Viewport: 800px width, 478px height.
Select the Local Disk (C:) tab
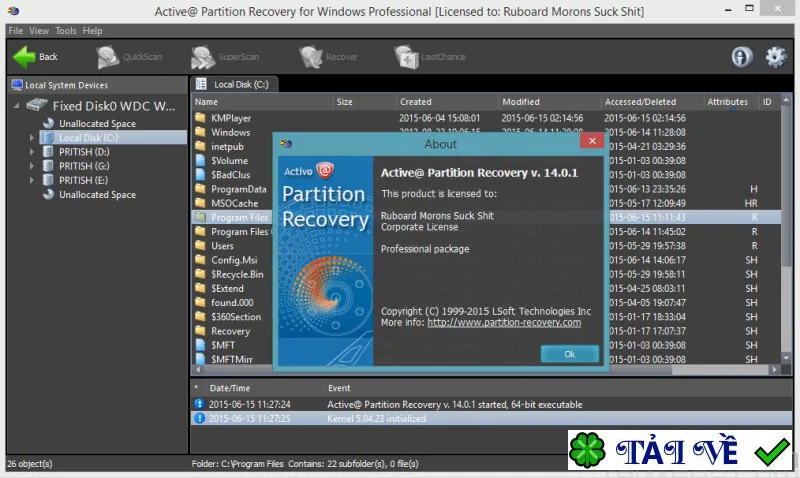pyautogui.click(x=234, y=84)
